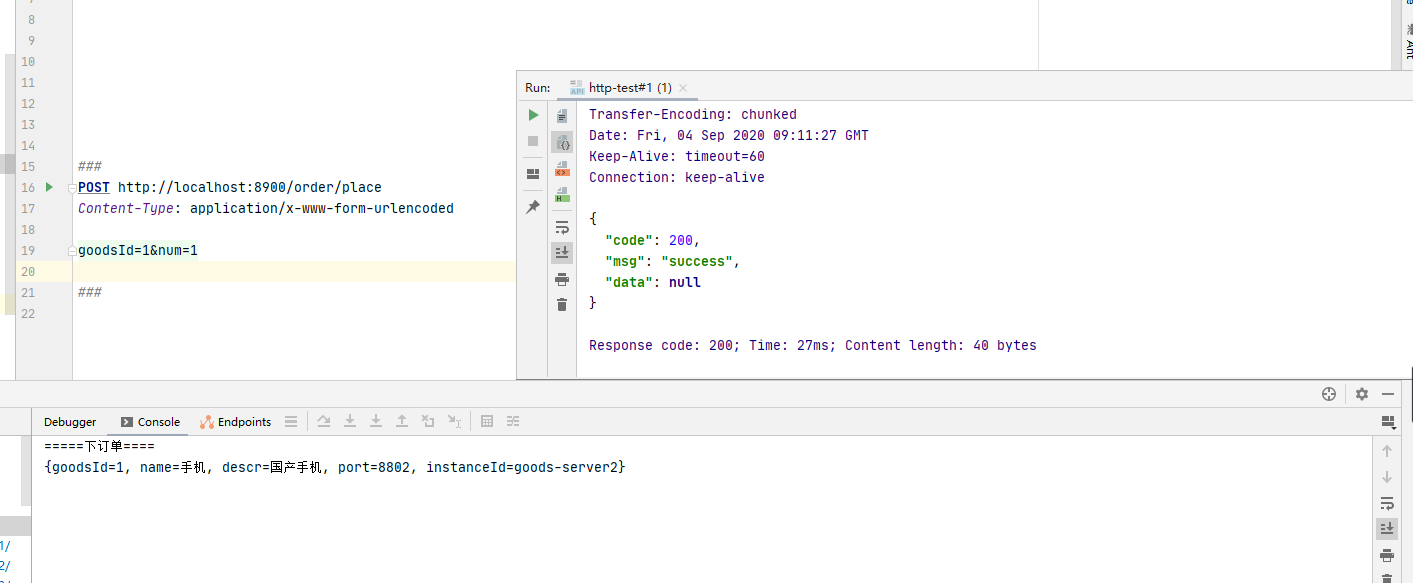The height and width of the screenshot is (583, 1413).
Task: Print the HTTP response output
Action: pyautogui.click(x=562, y=279)
